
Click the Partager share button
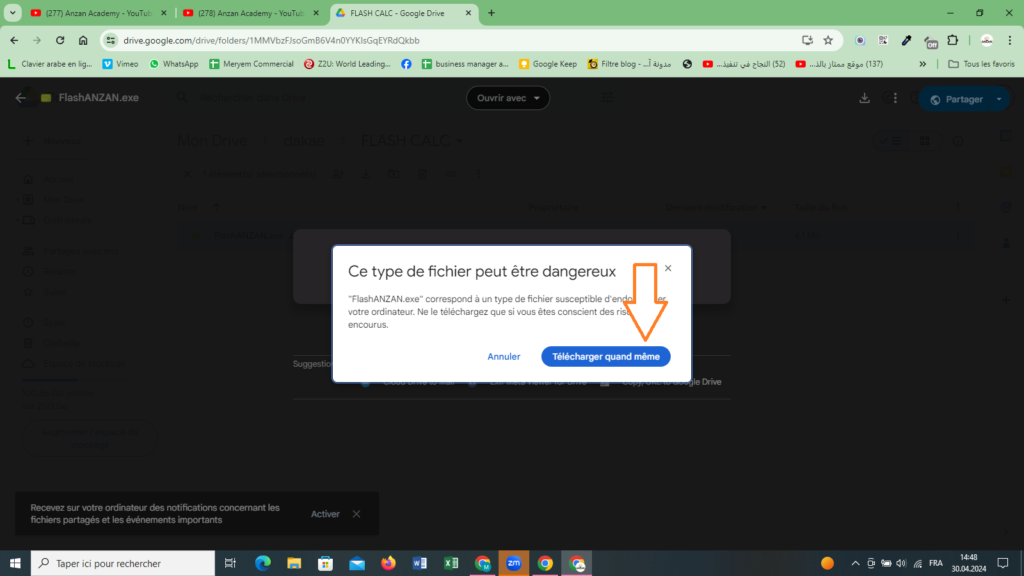(x=956, y=99)
